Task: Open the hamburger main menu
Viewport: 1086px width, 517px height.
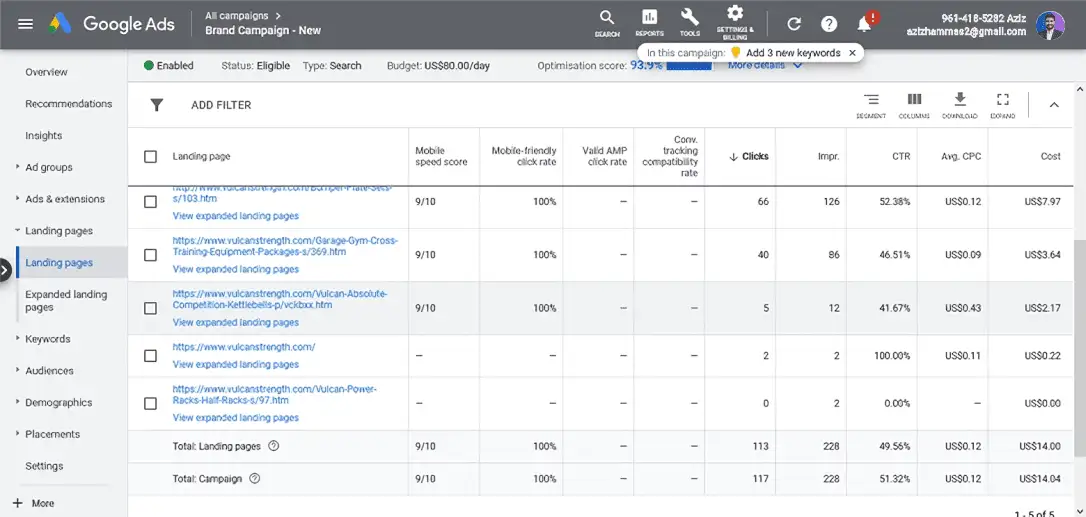Action: coord(26,24)
